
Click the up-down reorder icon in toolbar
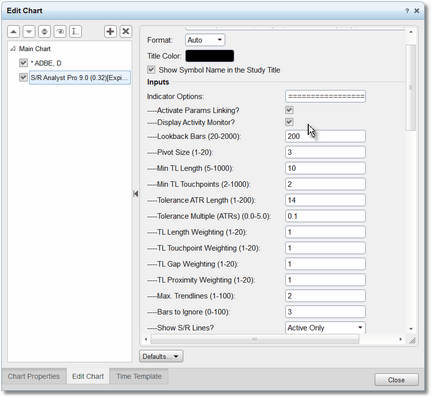[44, 32]
